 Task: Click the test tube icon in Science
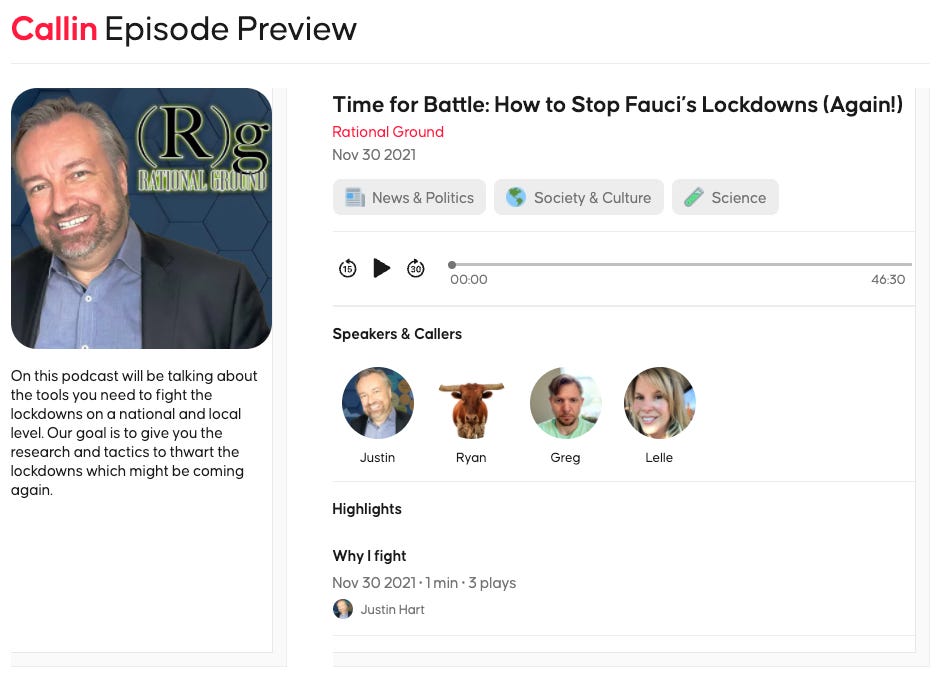pyautogui.click(x=693, y=197)
